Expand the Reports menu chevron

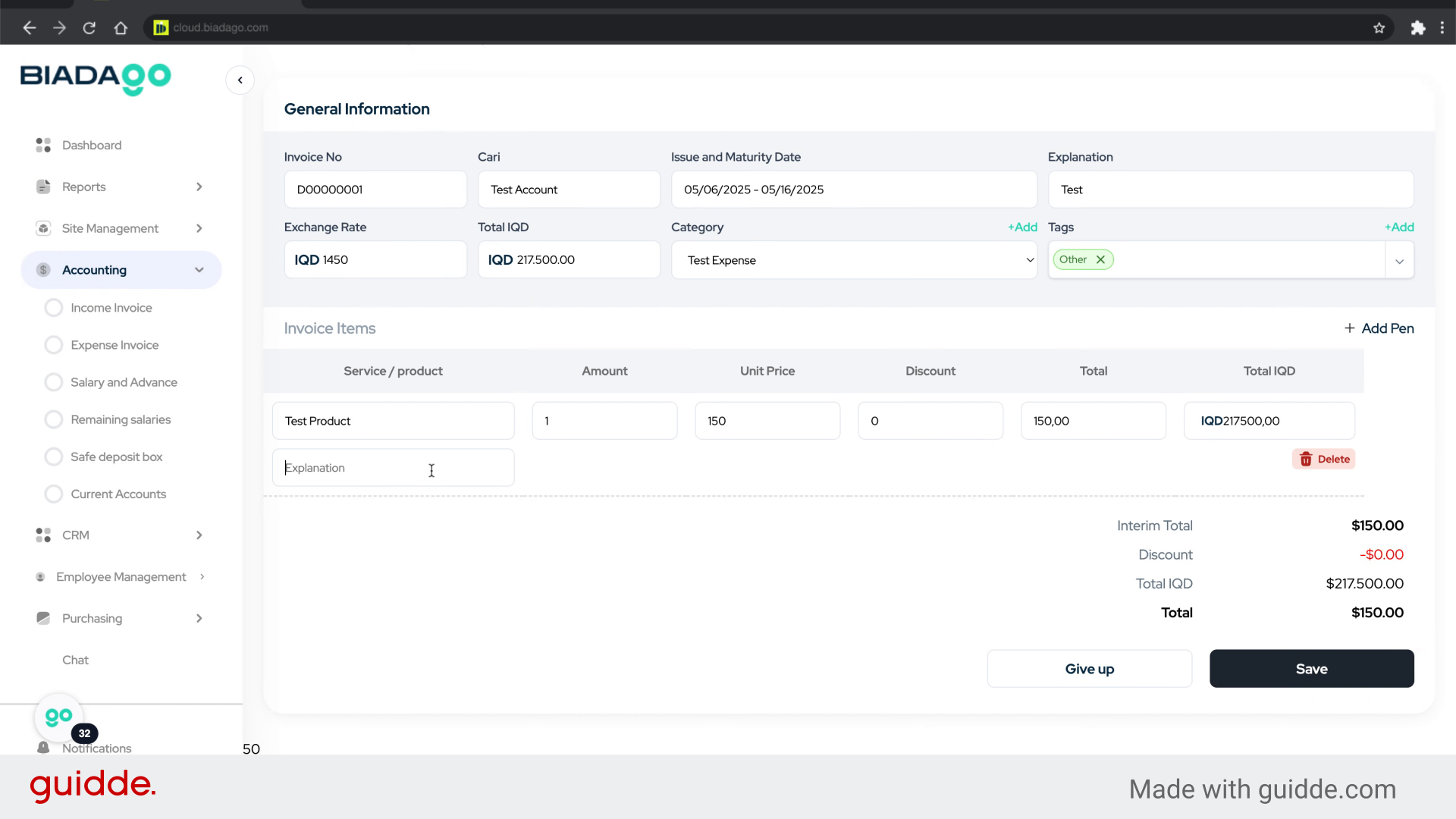click(199, 187)
